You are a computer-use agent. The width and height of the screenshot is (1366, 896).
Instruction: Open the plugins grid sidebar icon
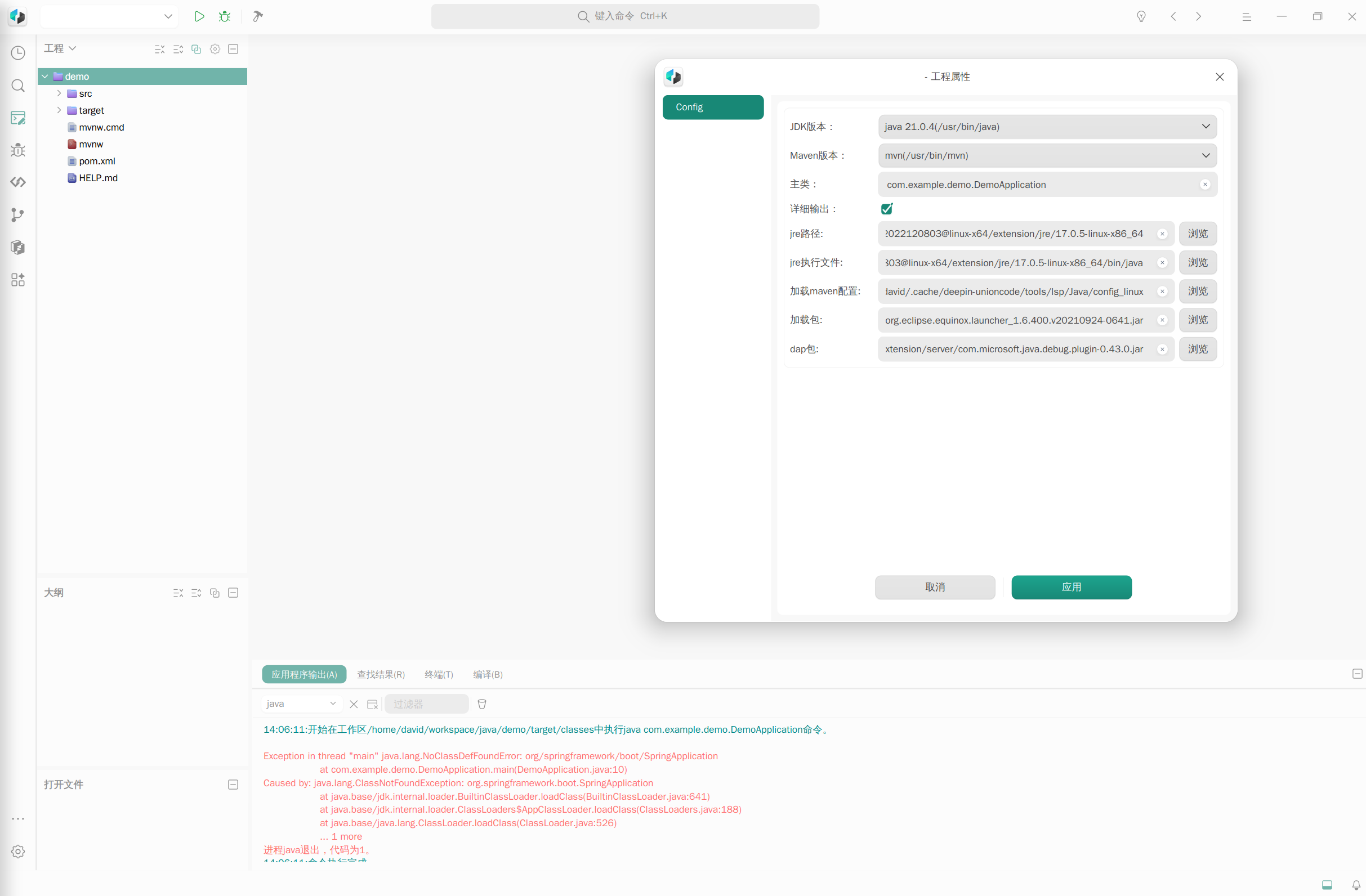point(18,280)
